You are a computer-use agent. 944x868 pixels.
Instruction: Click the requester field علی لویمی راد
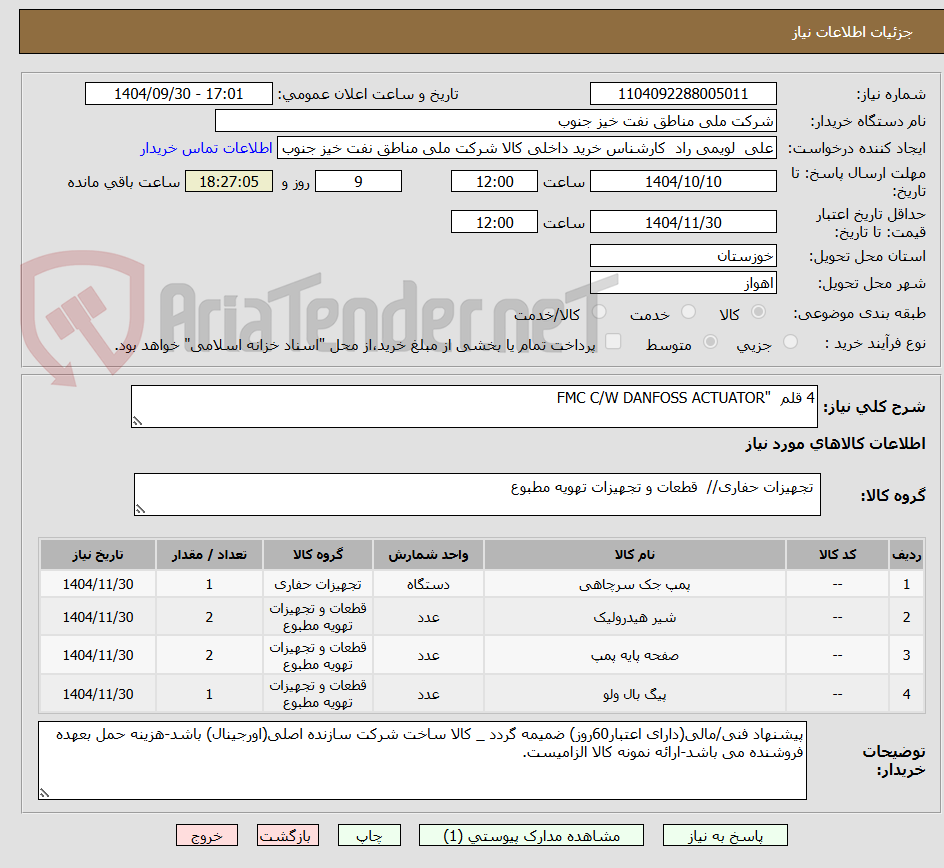pos(527,148)
